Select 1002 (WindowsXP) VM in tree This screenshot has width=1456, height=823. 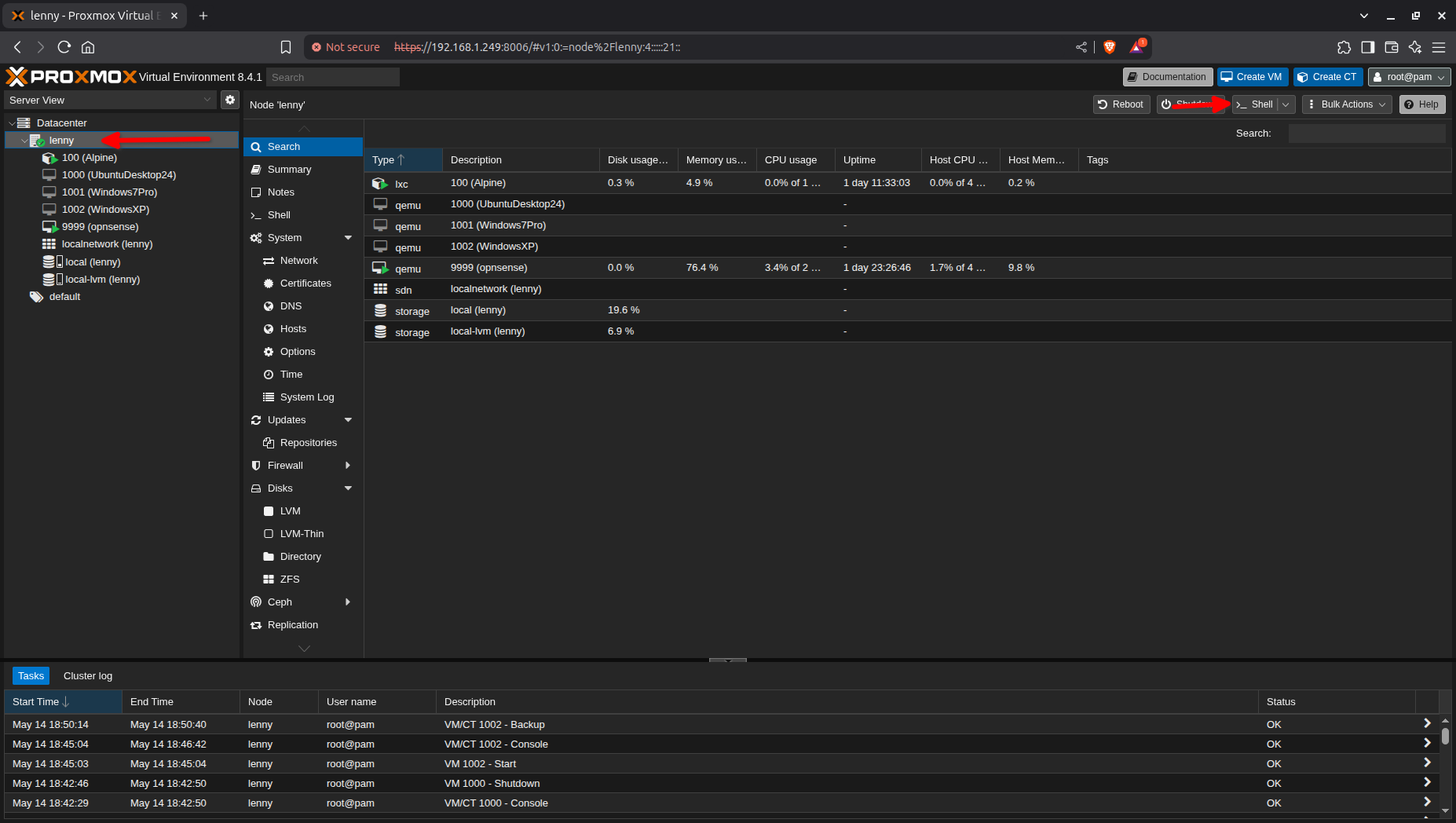105,210
